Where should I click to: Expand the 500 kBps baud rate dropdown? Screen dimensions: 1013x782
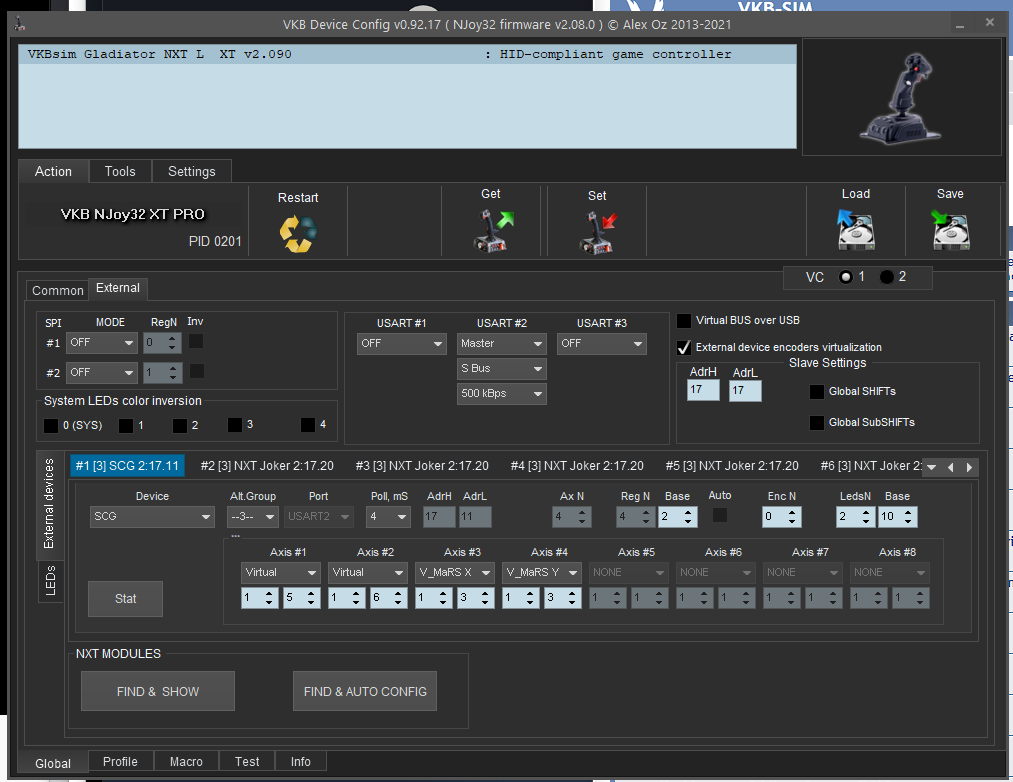(x=501, y=393)
